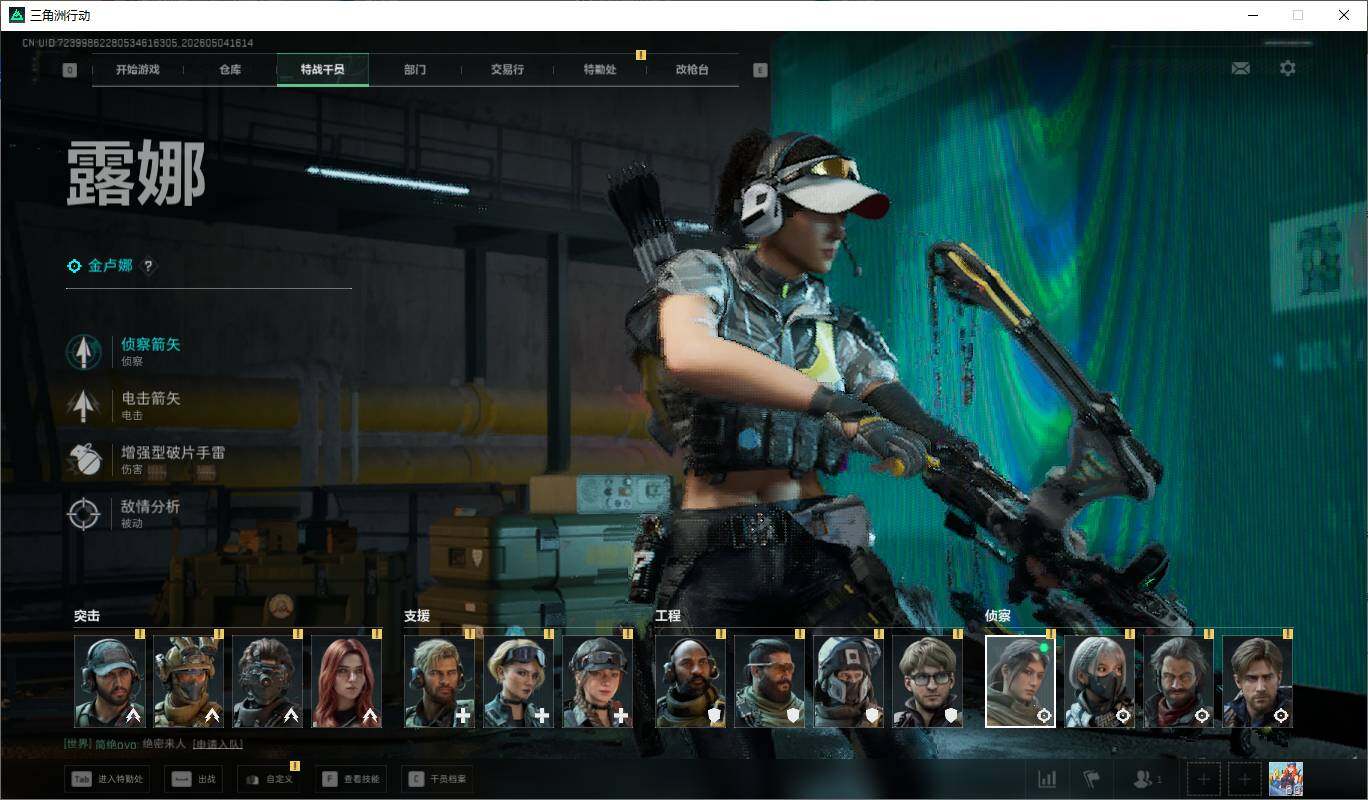Image resolution: width=1368 pixels, height=800 pixels.
Task: Switch to the 开始游戏 tab
Action: coord(137,70)
